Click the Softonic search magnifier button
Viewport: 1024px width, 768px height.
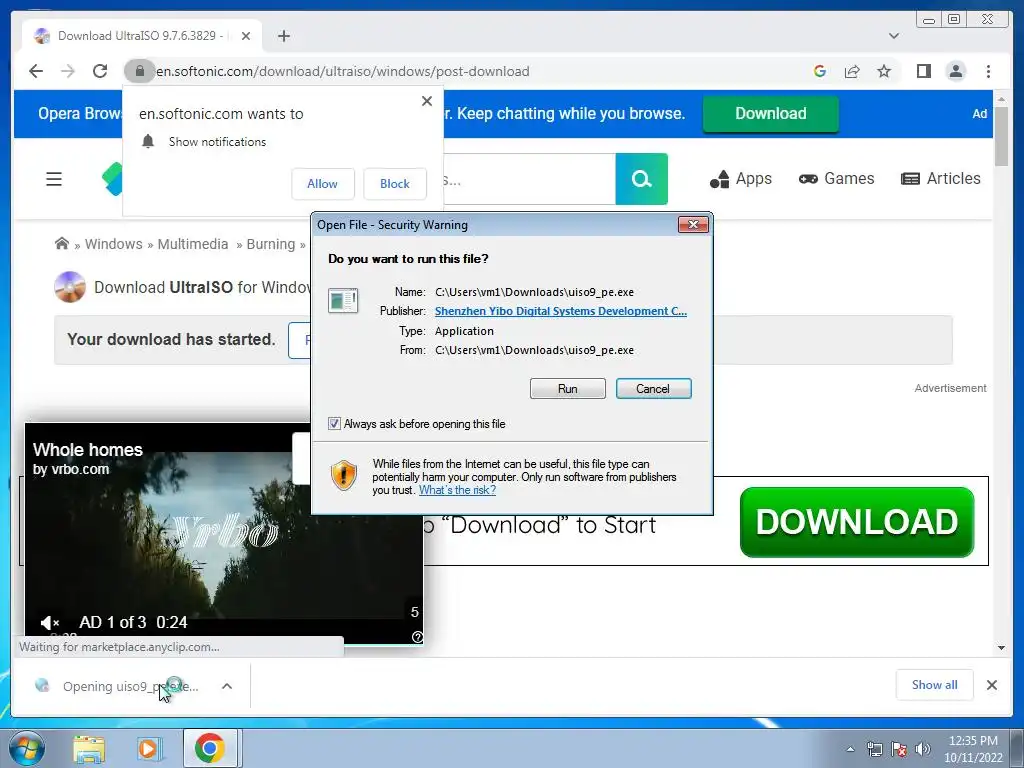[641, 179]
